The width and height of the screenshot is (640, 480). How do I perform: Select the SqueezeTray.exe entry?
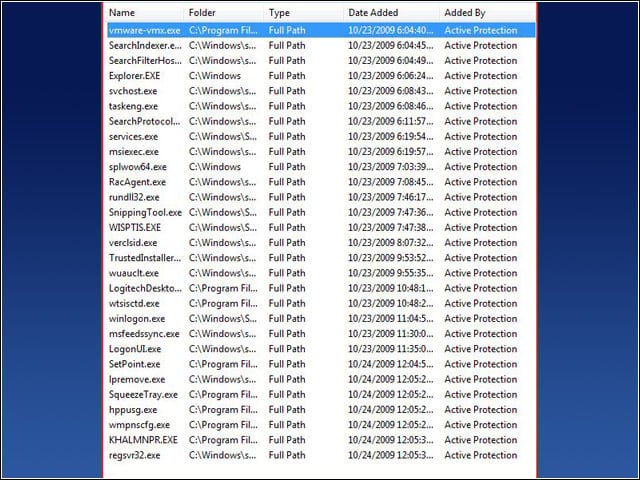(x=321, y=394)
